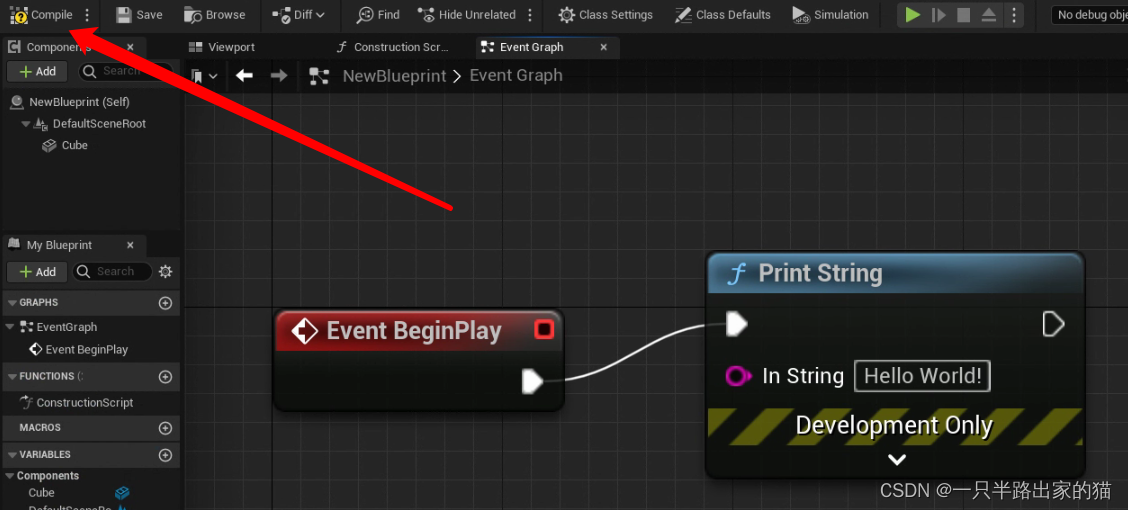The height and width of the screenshot is (510, 1128).
Task: Click the Stop playback button
Action: click(964, 14)
